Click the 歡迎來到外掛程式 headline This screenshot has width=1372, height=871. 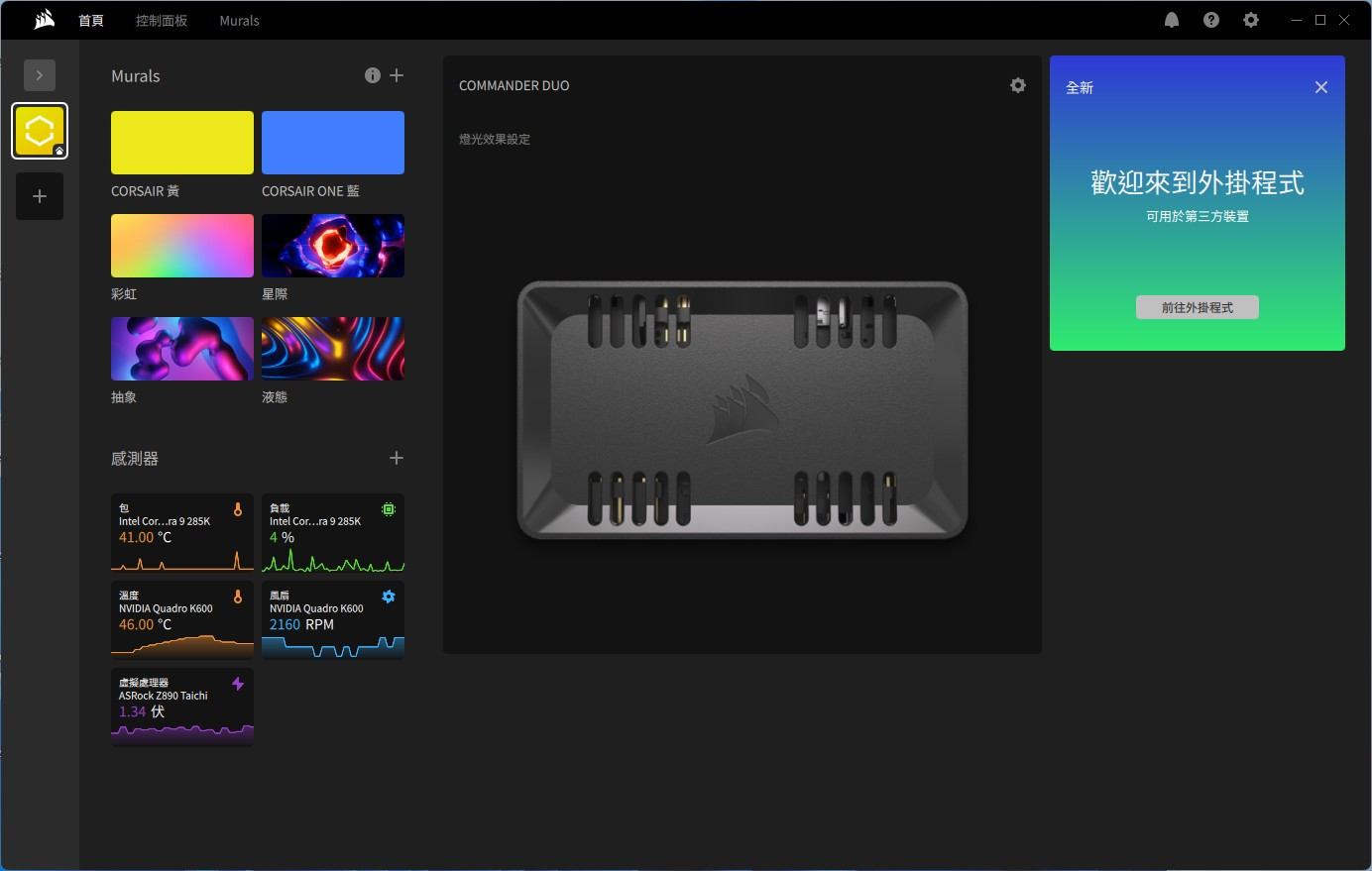point(1198,182)
